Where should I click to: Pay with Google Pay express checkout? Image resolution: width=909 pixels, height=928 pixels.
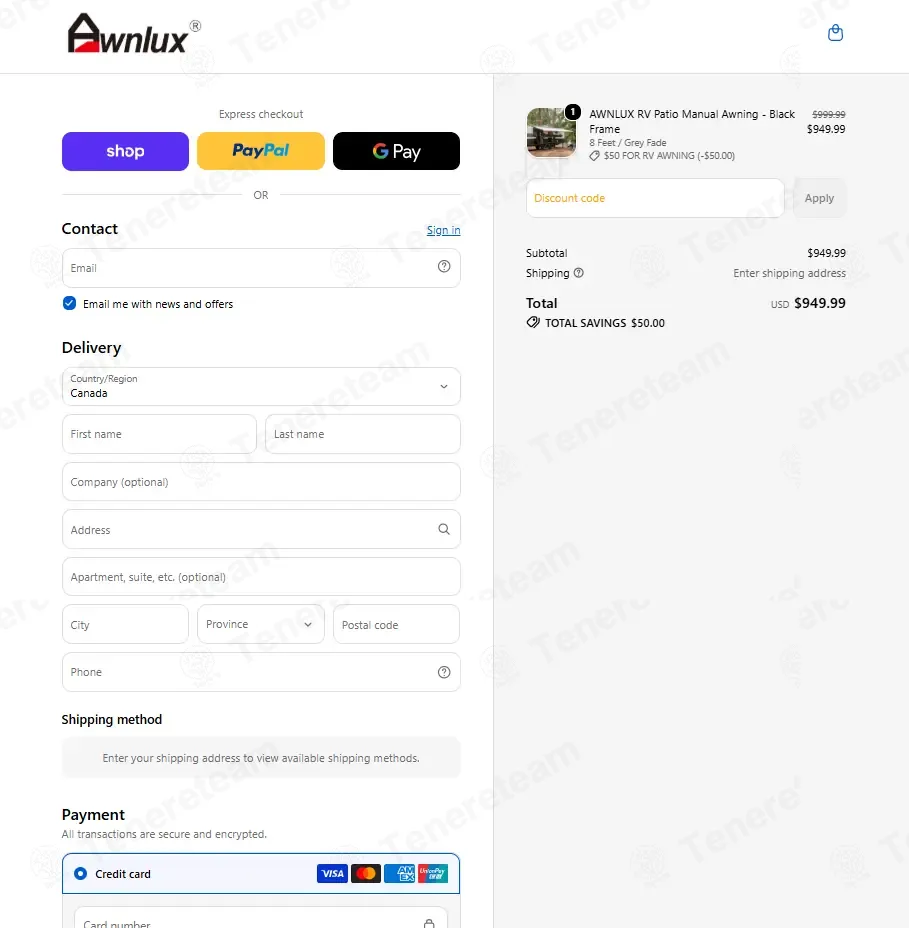click(x=397, y=151)
